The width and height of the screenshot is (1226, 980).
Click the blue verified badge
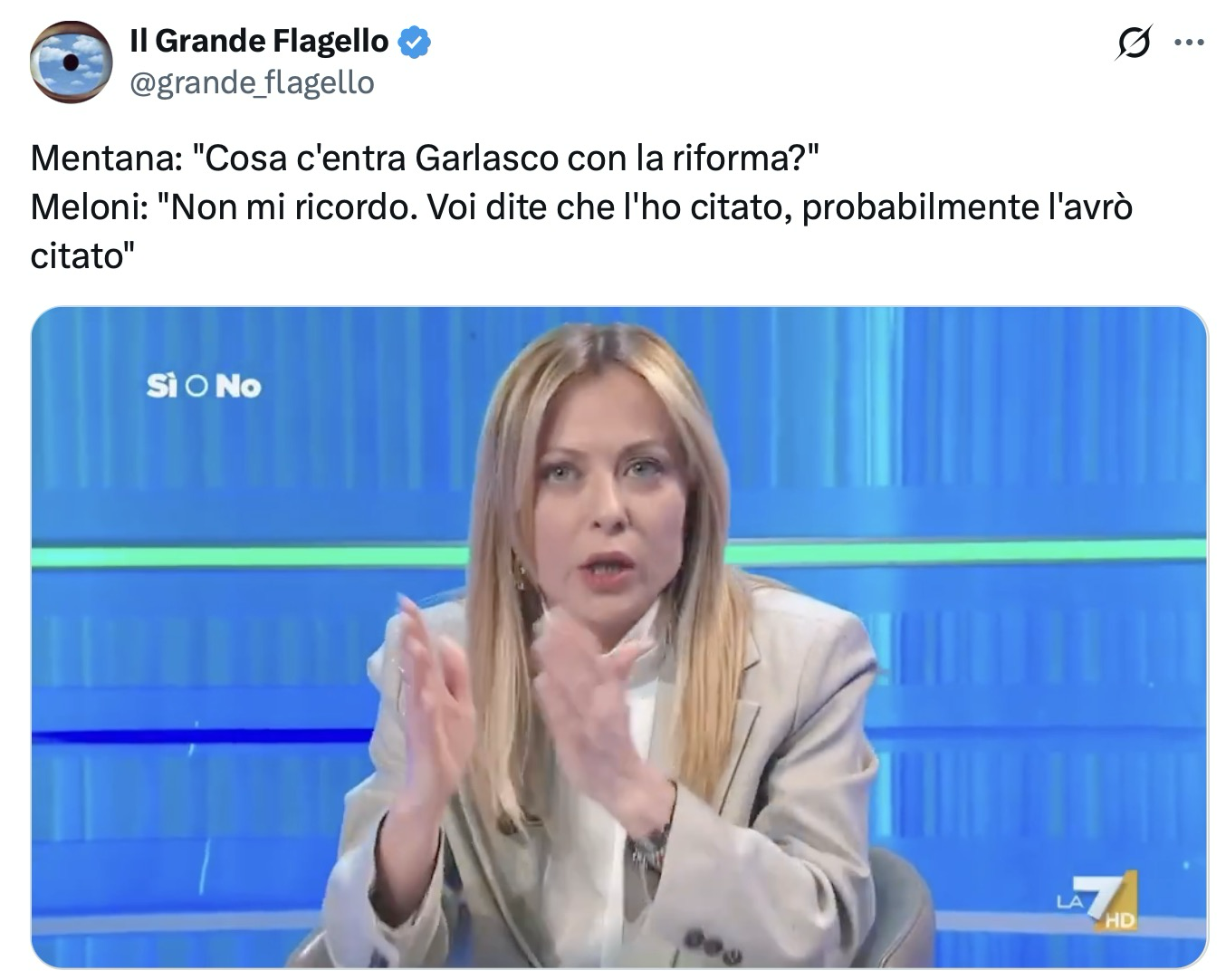click(414, 42)
